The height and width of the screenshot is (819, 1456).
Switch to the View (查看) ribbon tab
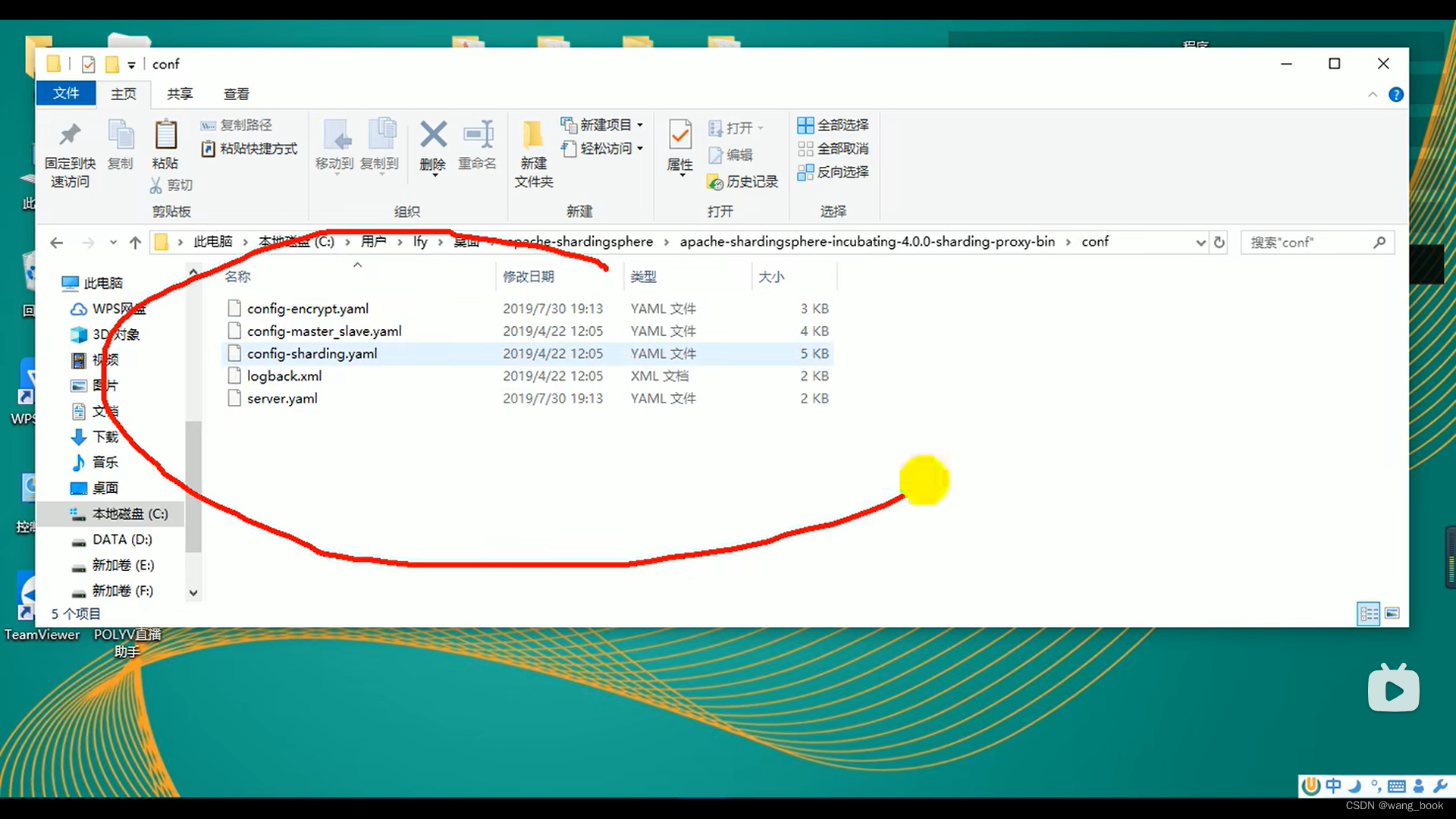click(236, 94)
